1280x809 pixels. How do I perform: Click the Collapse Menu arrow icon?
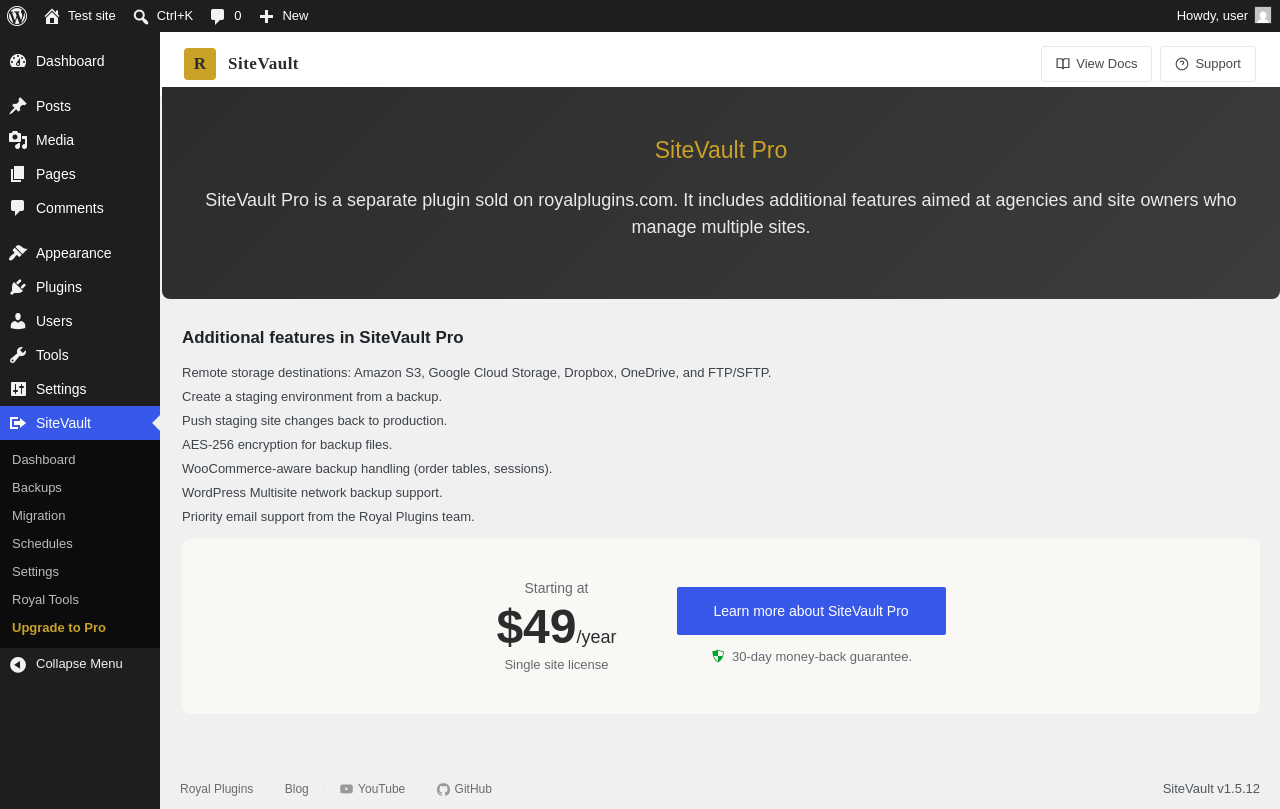18,664
